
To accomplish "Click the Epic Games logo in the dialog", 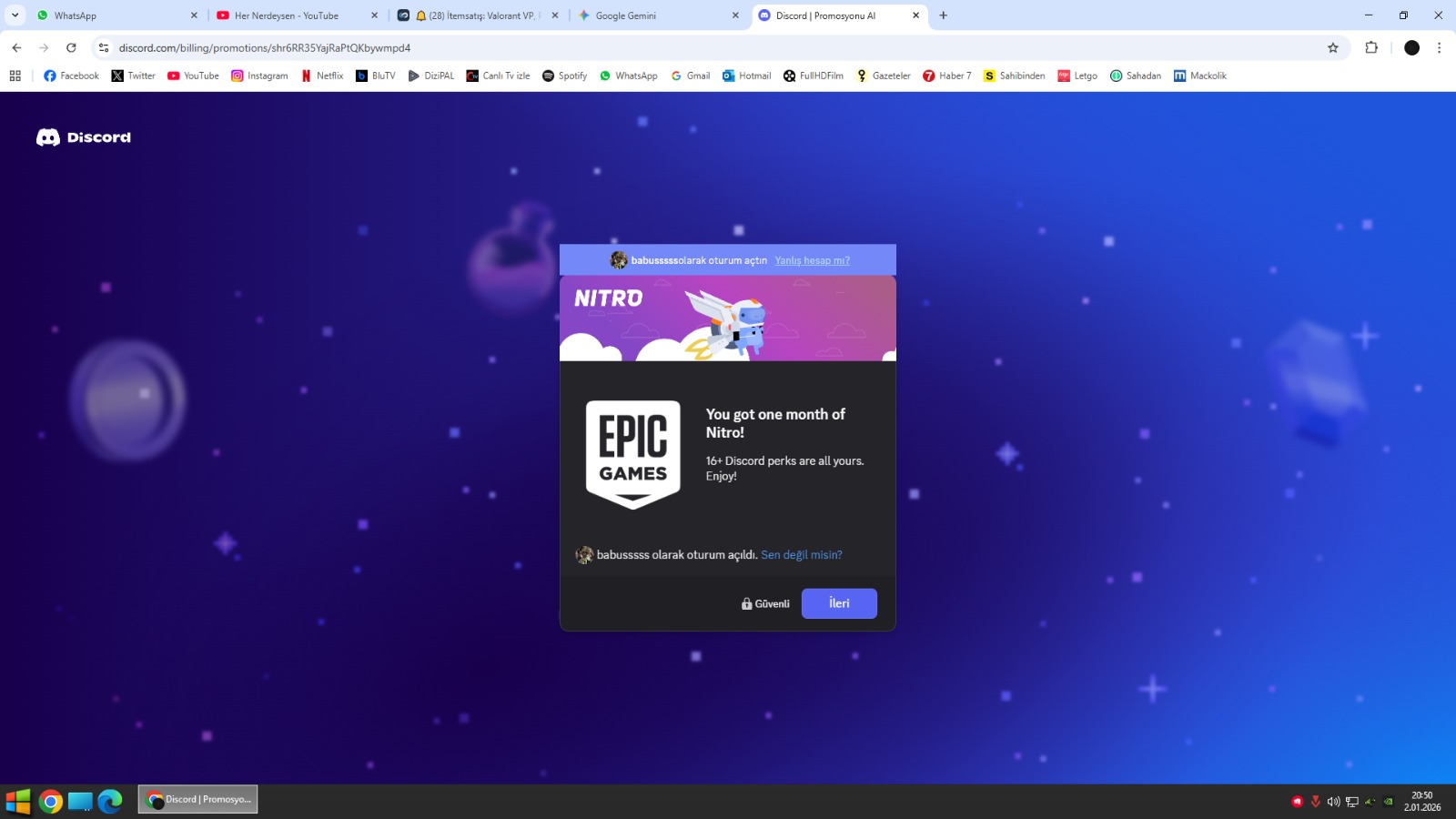I will [x=633, y=454].
